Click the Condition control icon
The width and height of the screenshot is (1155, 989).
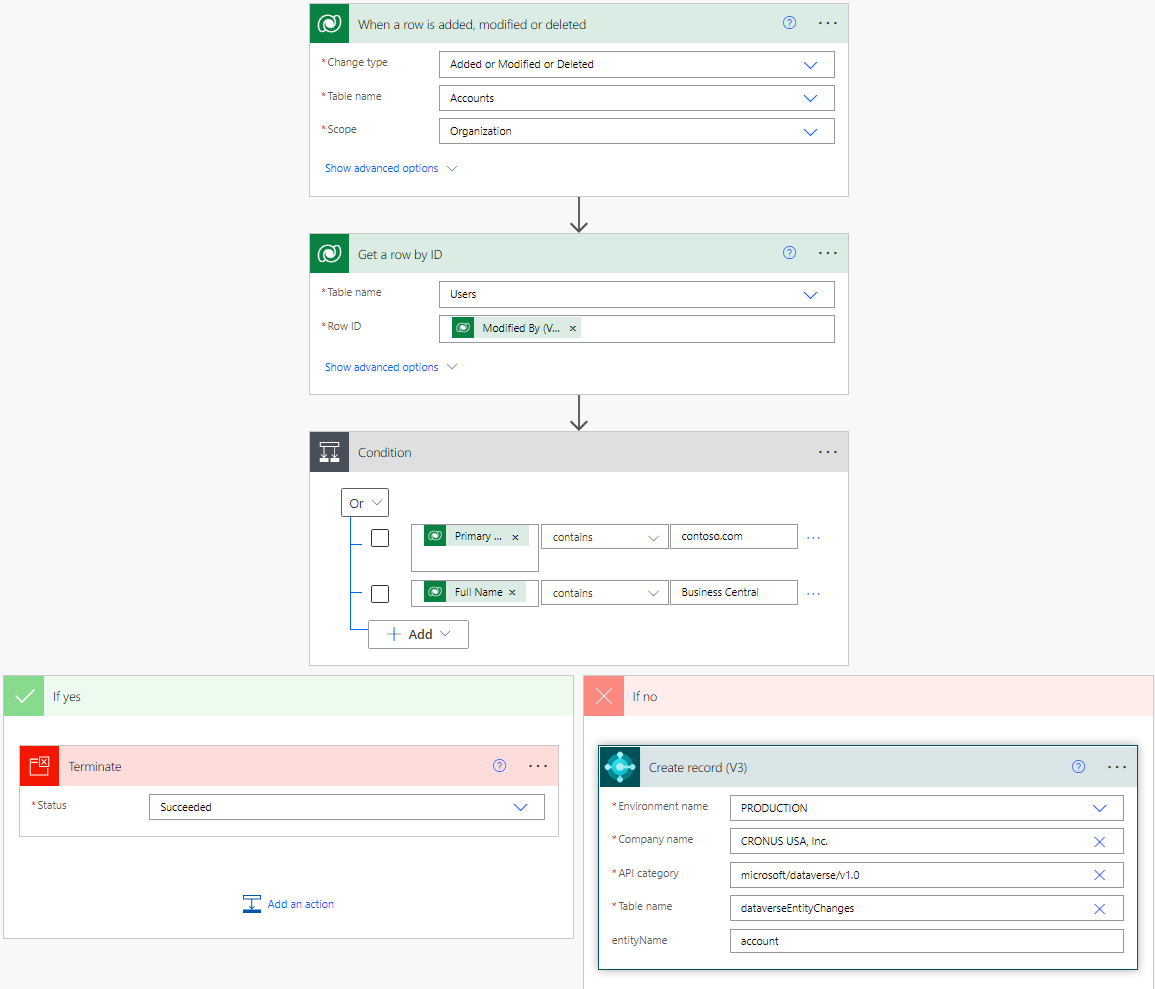(329, 451)
